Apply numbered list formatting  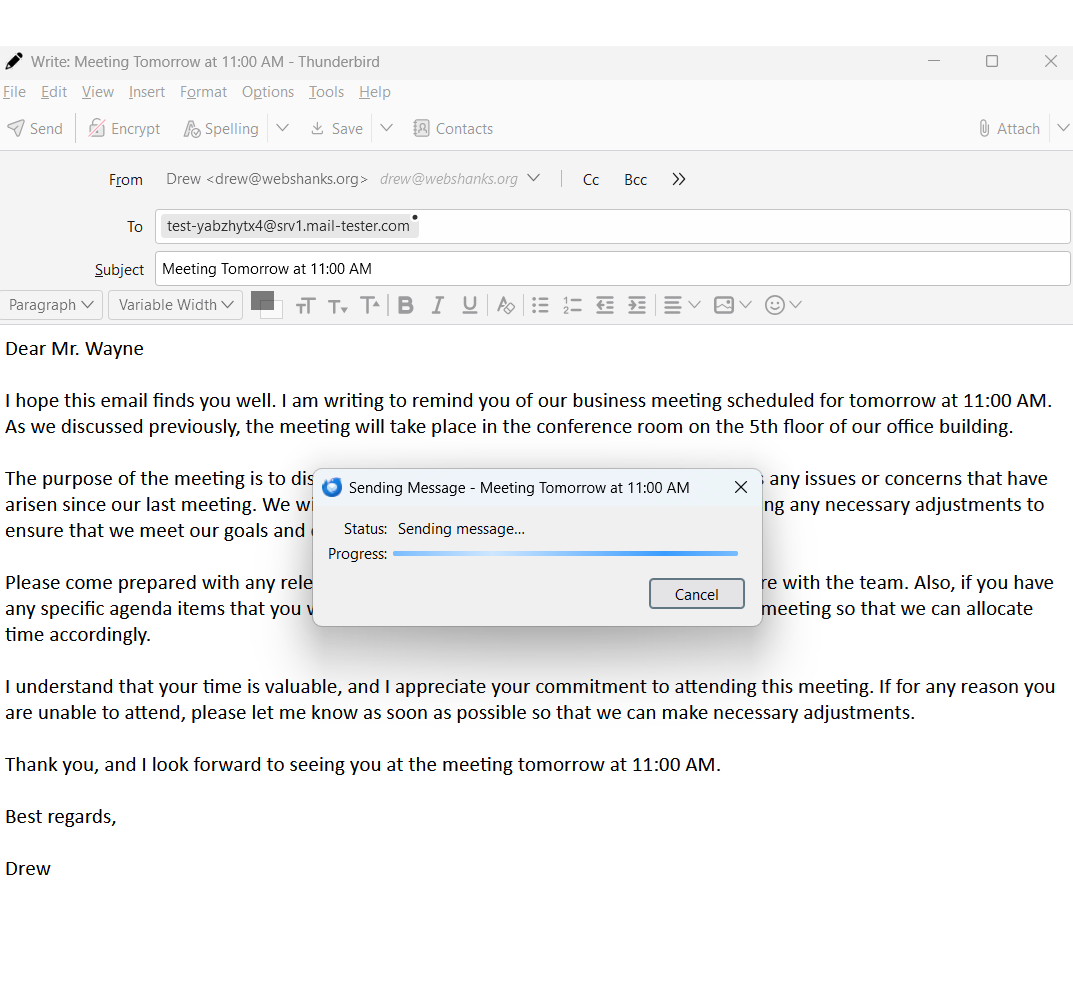click(x=572, y=305)
